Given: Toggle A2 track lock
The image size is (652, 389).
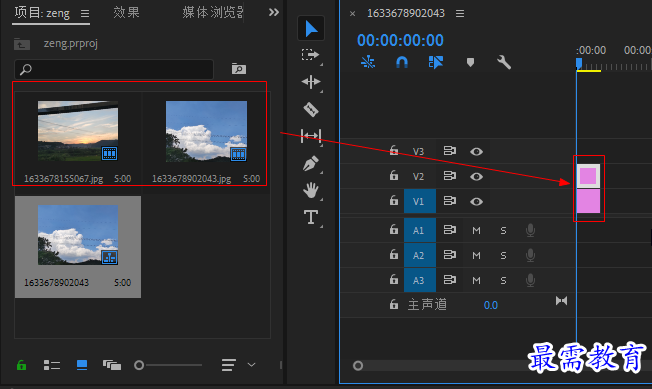Looking at the screenshot, I should click(x=394, y=254).
